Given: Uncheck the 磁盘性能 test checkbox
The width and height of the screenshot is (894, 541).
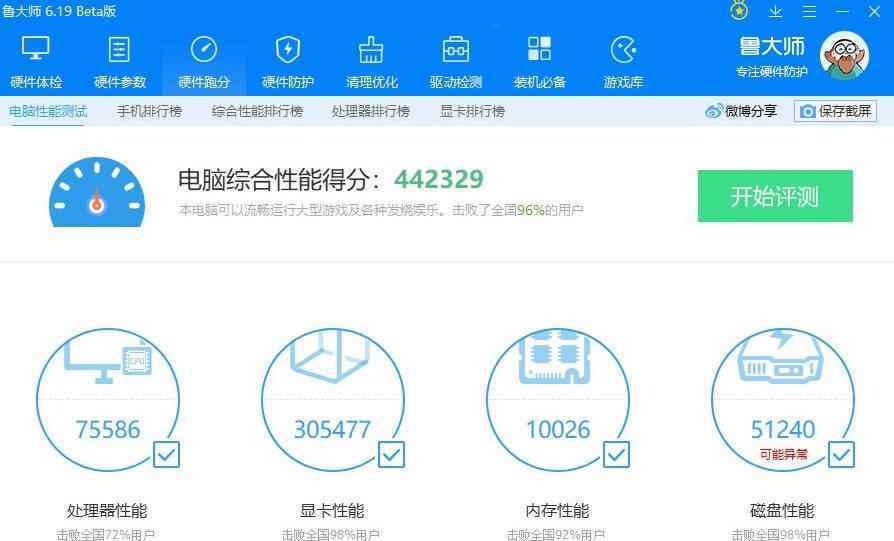Looking at the screenshot, I should click(842, 454).
